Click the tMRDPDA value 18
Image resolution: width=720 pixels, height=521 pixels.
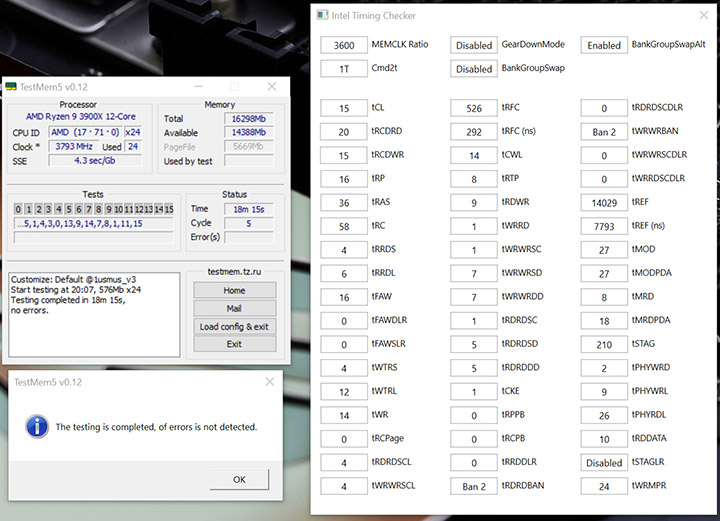[x=604, y=321]
